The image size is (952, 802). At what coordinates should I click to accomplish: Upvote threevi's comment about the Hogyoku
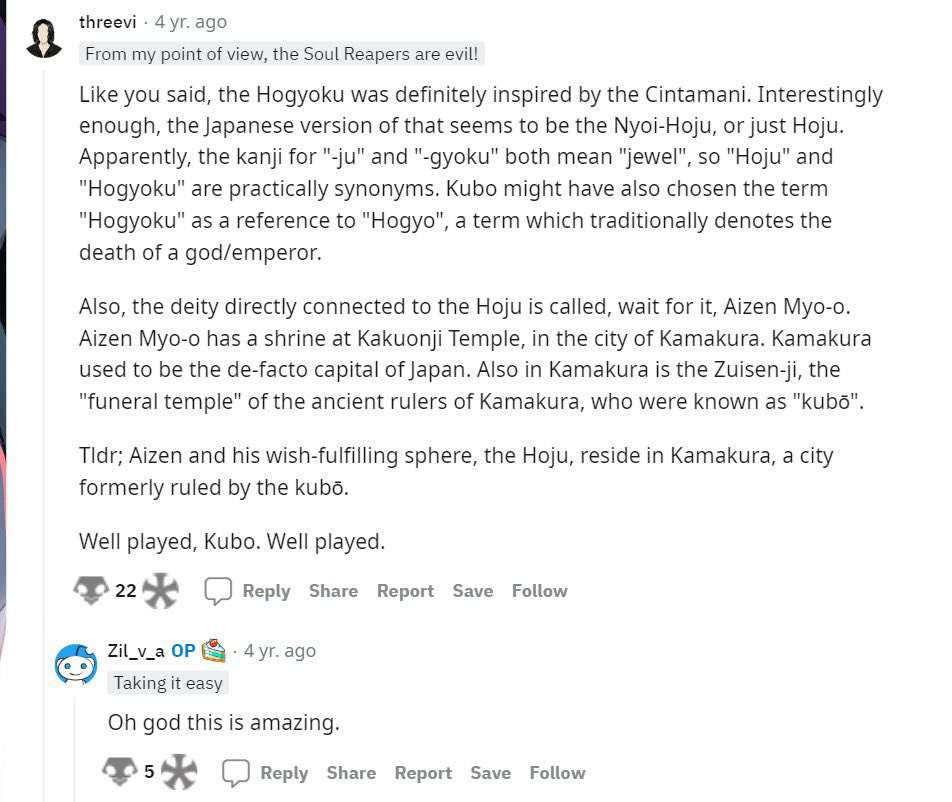tap(91, 590)
